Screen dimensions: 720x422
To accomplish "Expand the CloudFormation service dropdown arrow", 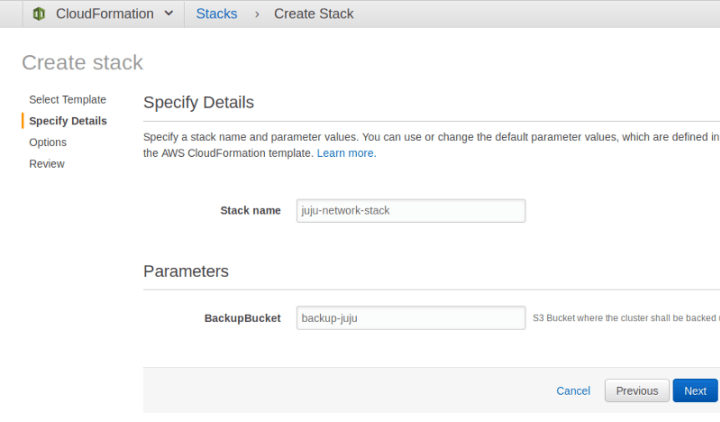I will [168, 14].
